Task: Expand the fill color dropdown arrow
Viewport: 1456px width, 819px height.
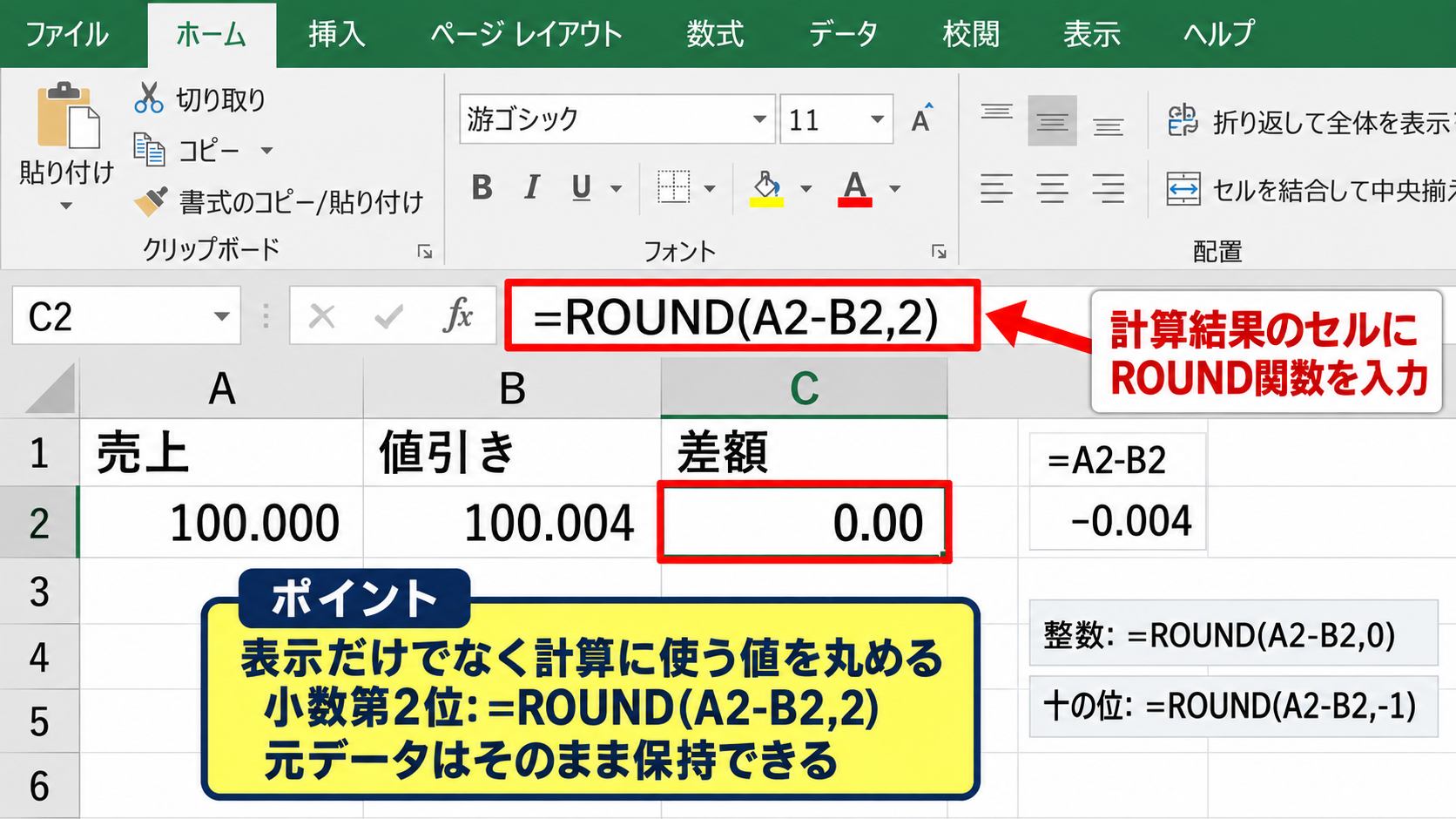Action: pyautogui.click(x=806, y=188)
